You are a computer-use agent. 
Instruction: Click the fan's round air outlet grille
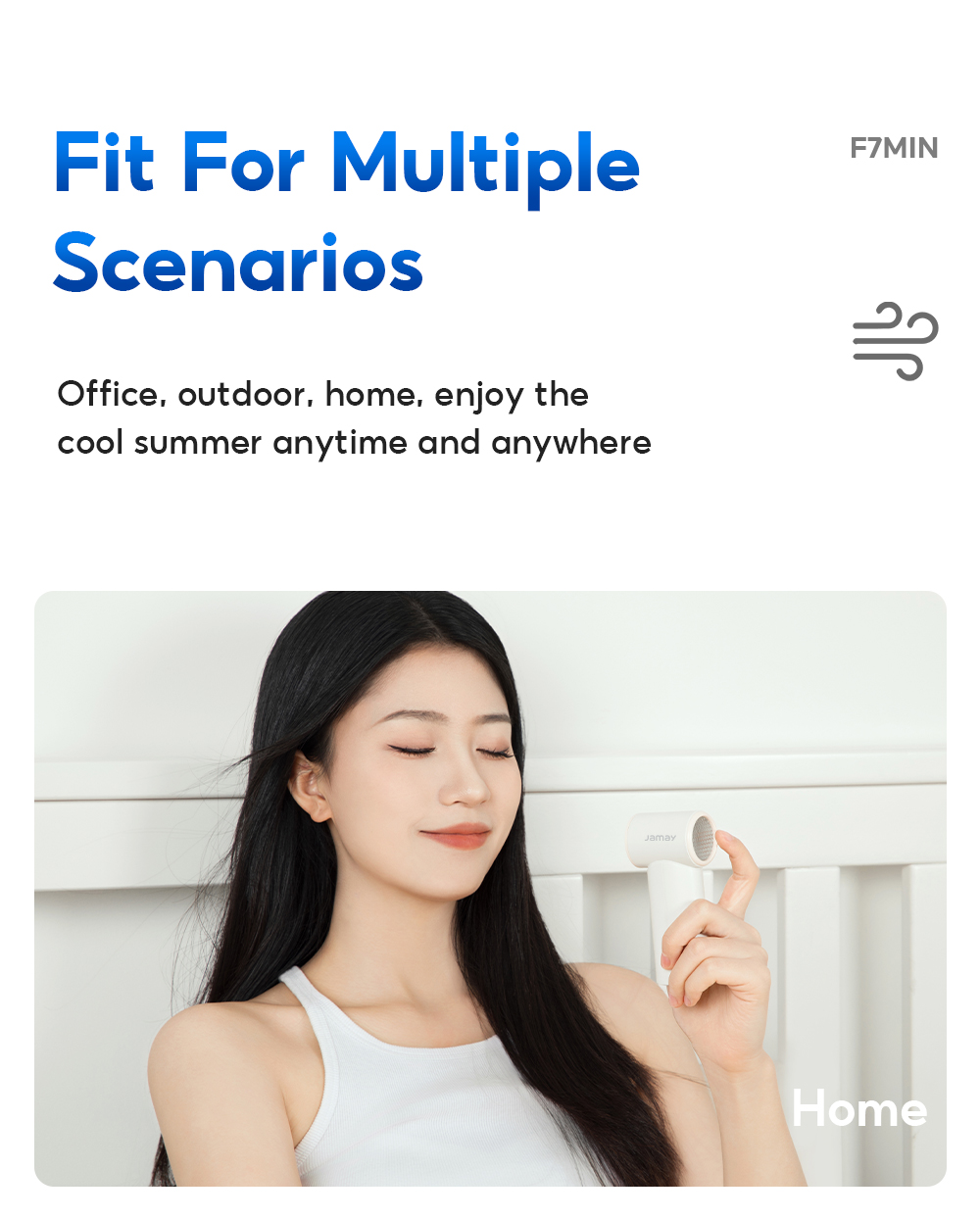click(x=702, y=839)
